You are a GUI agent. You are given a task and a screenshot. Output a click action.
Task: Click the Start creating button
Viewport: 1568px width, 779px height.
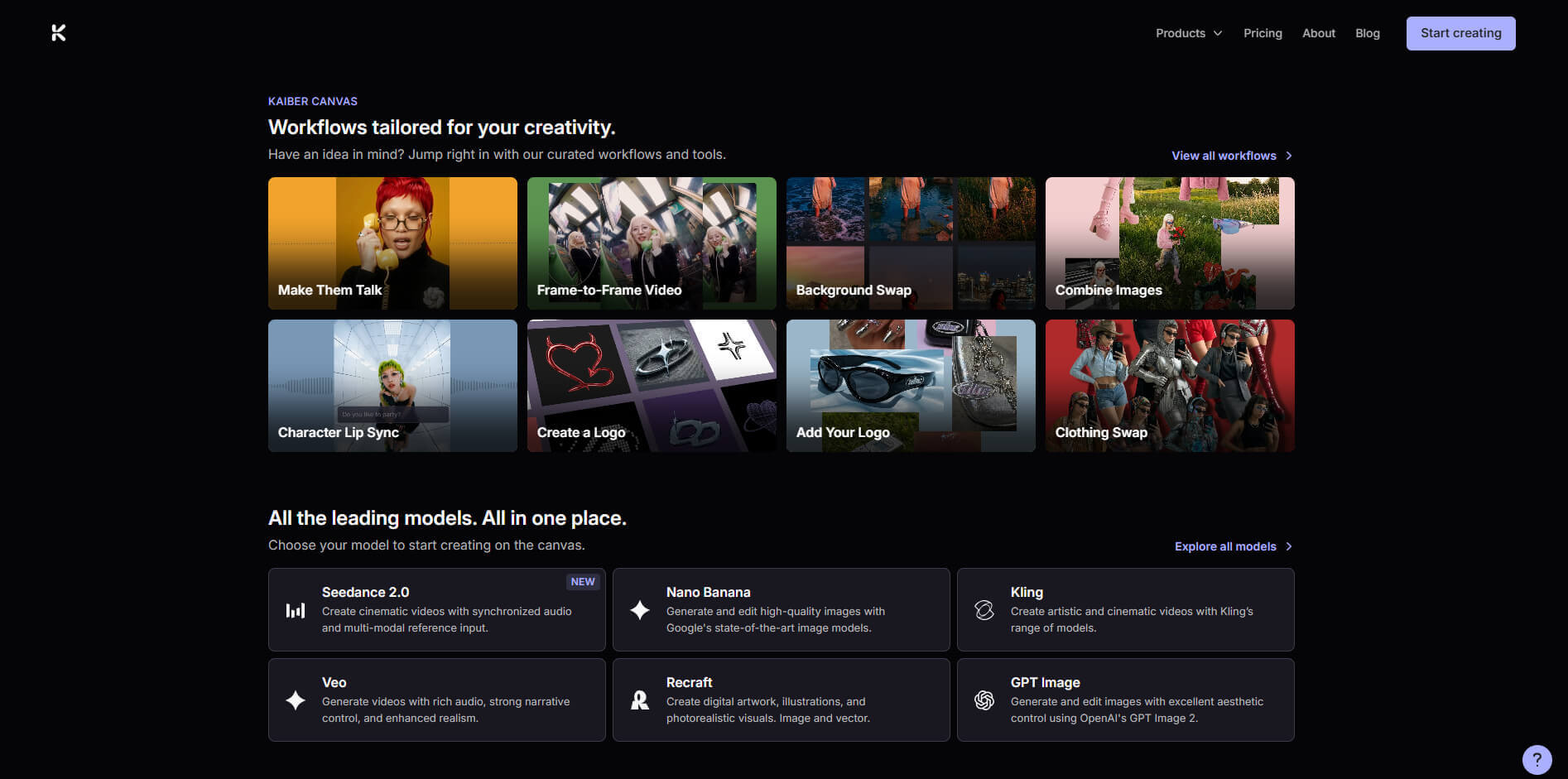(1461, 33)
